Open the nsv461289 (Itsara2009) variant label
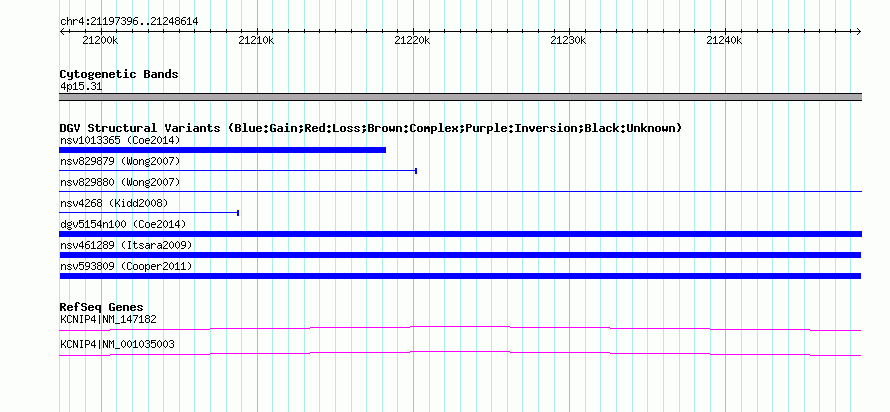Image resolution: width=890 pixels, height=412 pixels. [126, 245]
